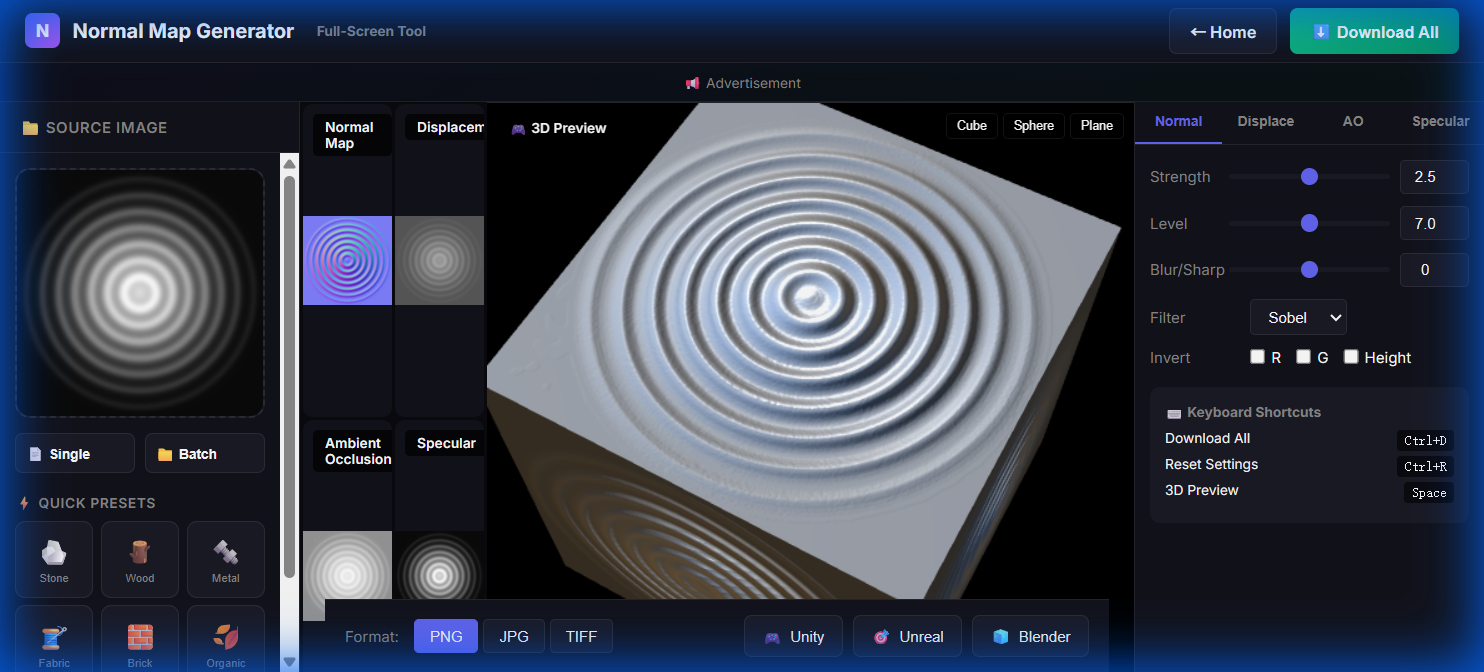Navigate back using the Home button

point(1222,31)
